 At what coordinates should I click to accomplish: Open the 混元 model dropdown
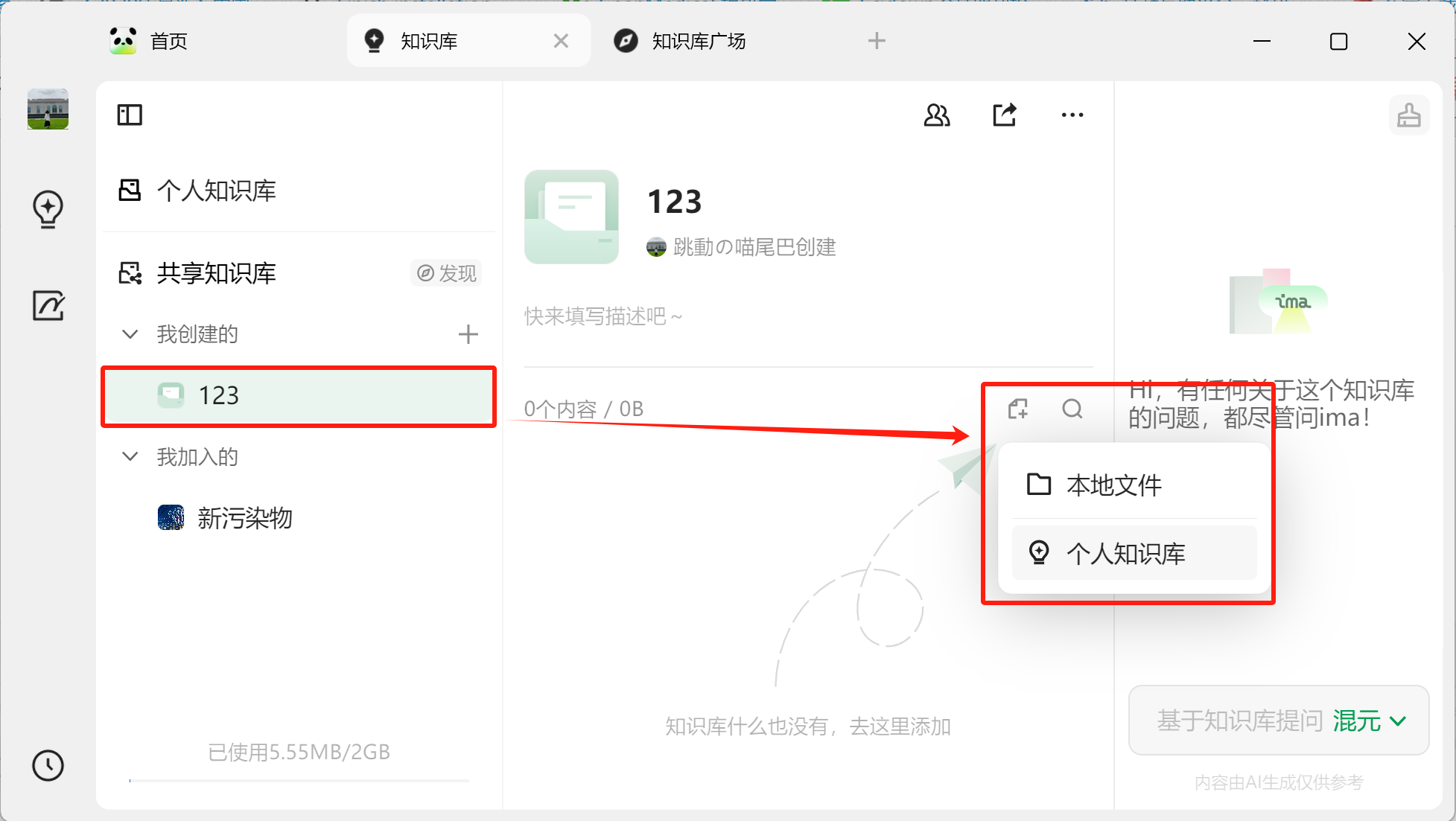pos(1375,721)
